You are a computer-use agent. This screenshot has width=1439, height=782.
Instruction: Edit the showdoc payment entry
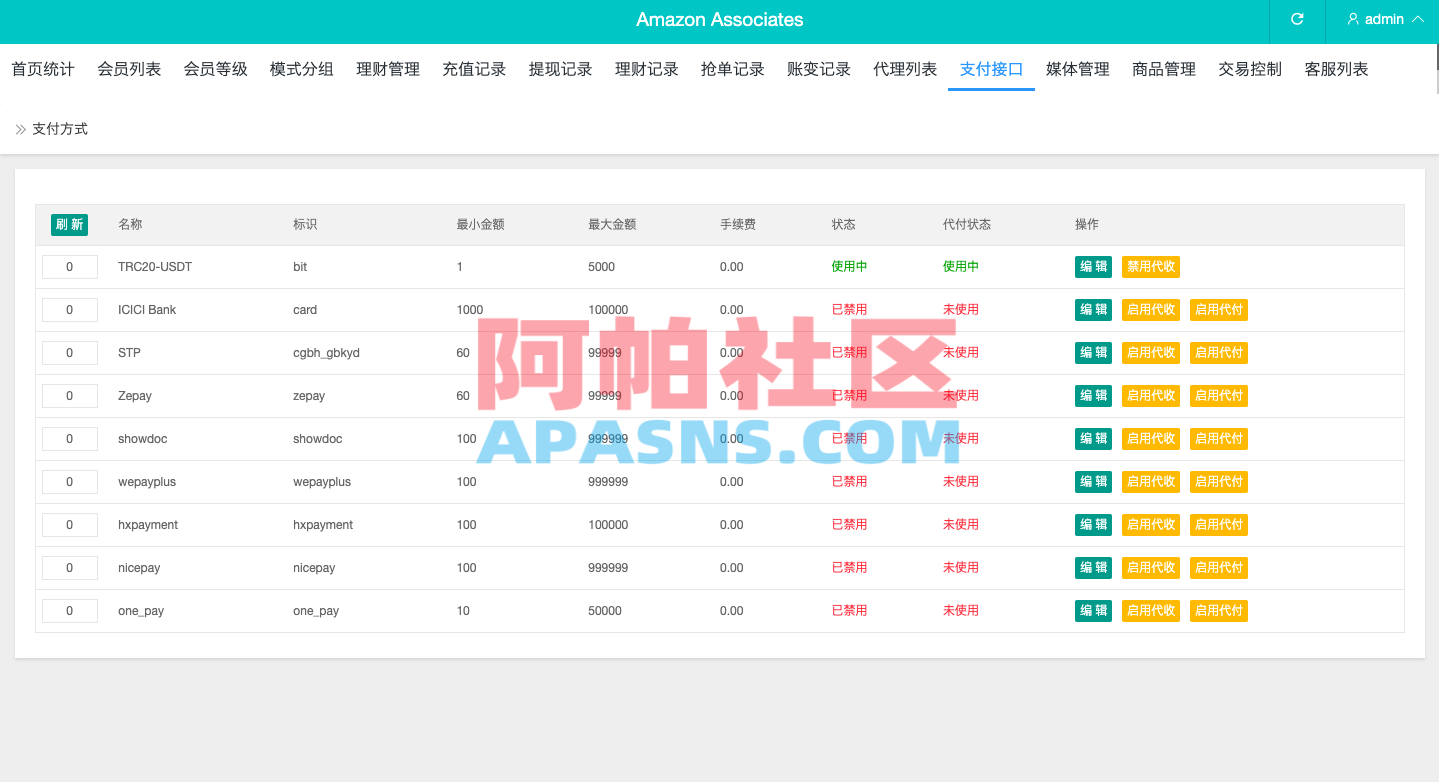[1093, 439]
